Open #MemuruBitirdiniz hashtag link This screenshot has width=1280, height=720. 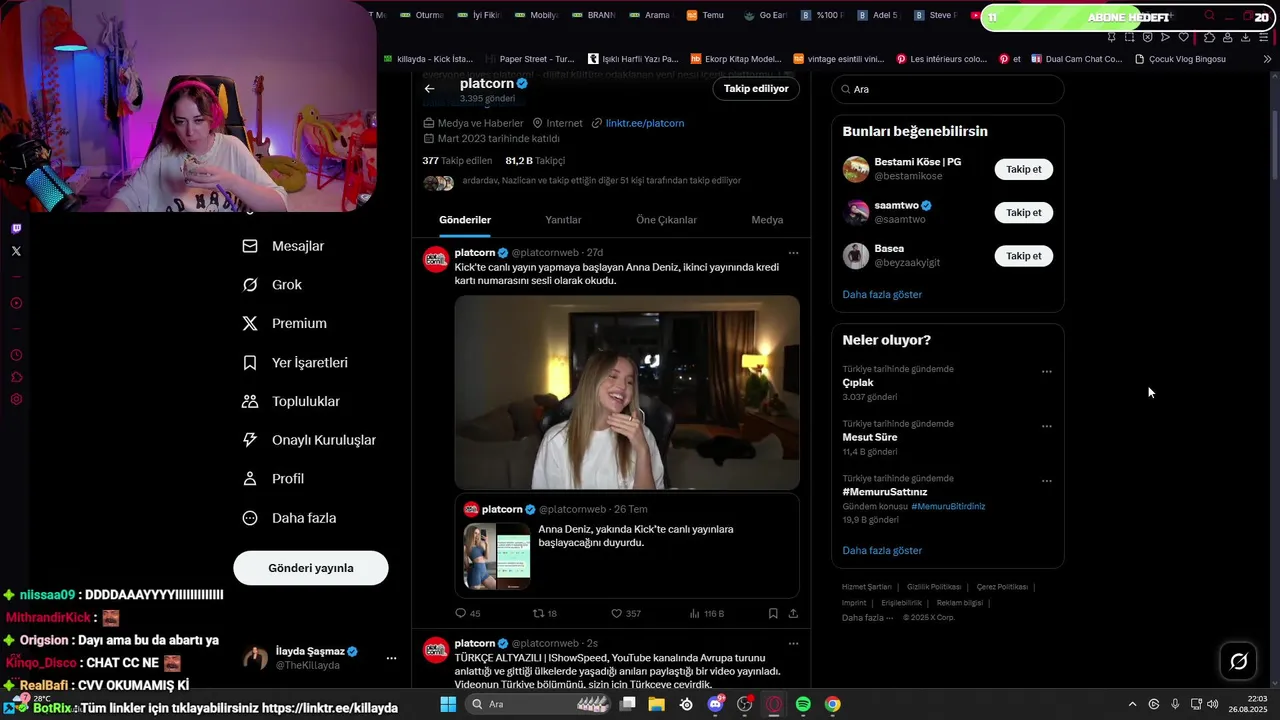tap(948, 506)
